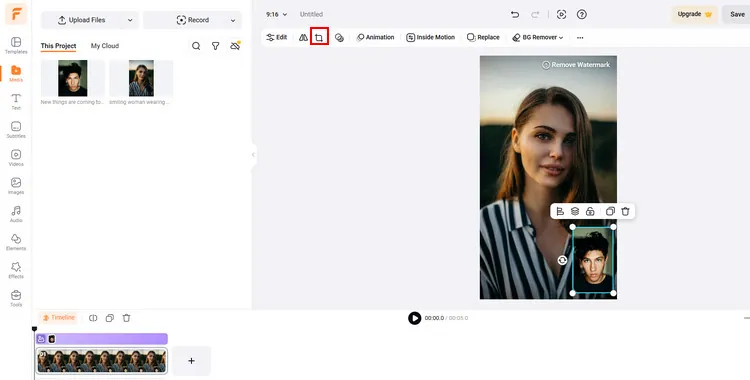Click the Upload Files button
Image resolution: width=750 pixels, height=380 pixels.
tap(82, 20)
